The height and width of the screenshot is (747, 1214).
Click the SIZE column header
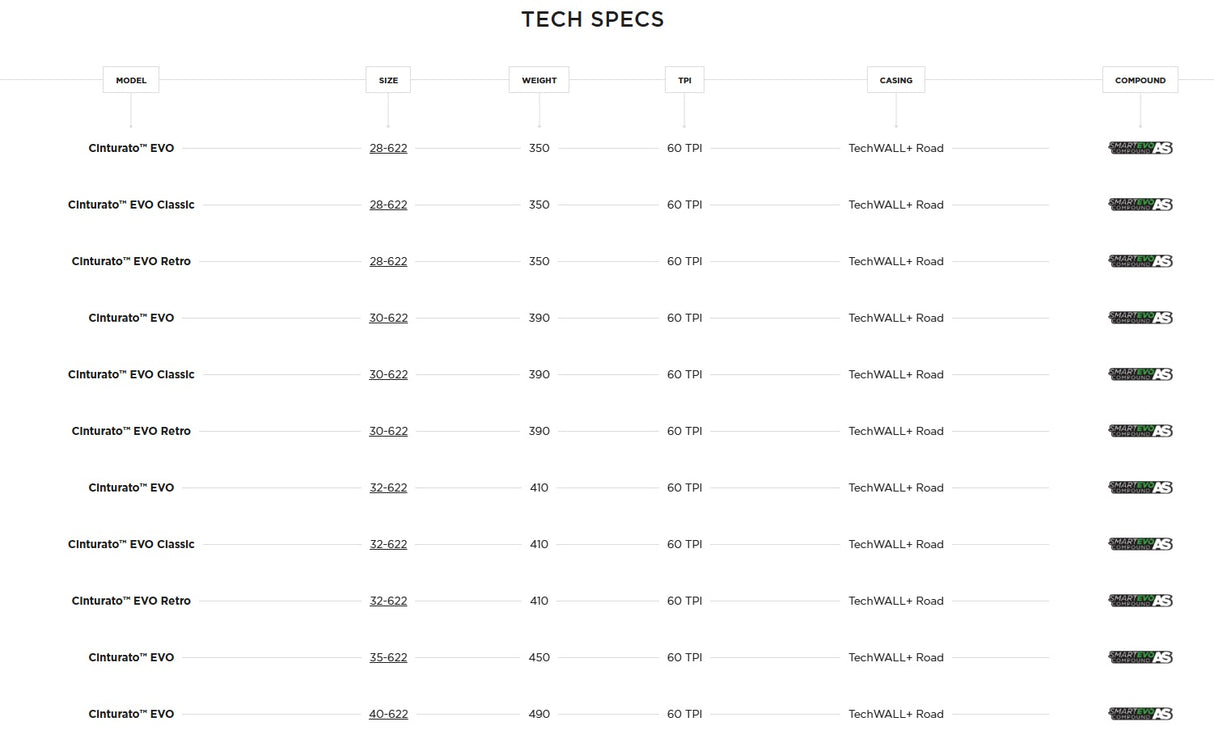[x=388, y=80]
